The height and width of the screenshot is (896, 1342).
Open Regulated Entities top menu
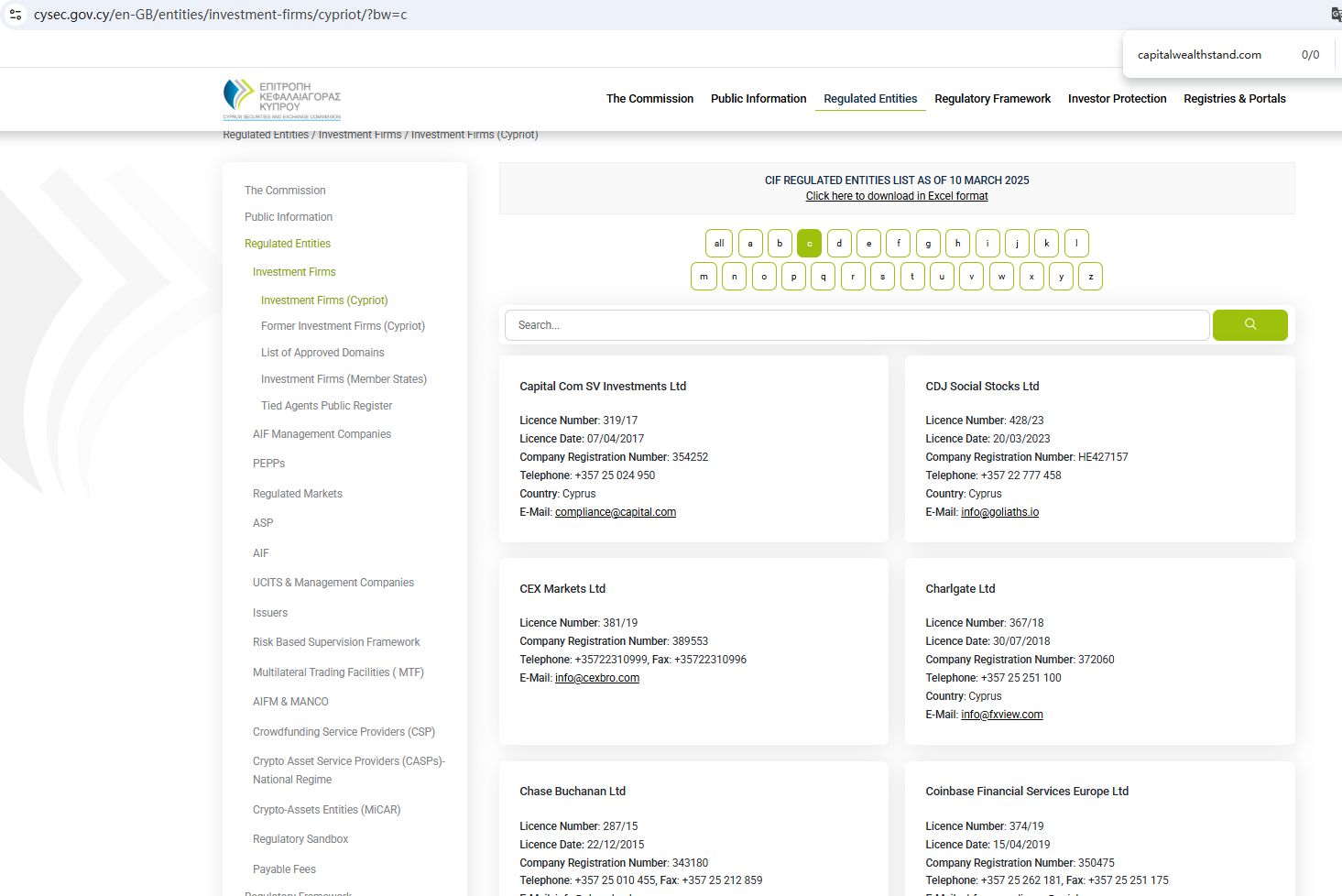point(869,99)
